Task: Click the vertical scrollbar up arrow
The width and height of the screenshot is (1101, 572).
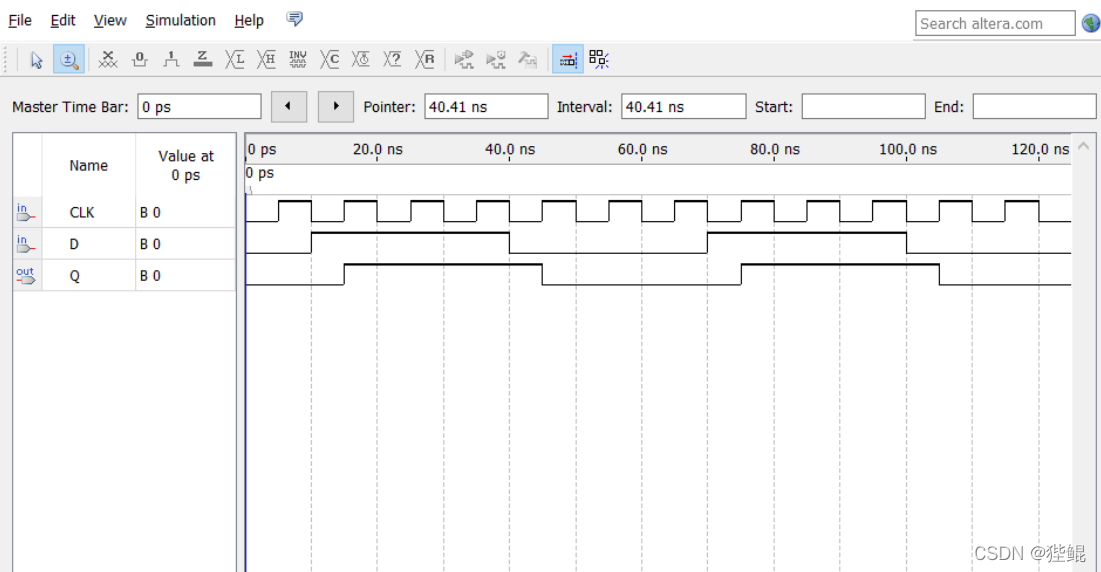Action: 1083,146
